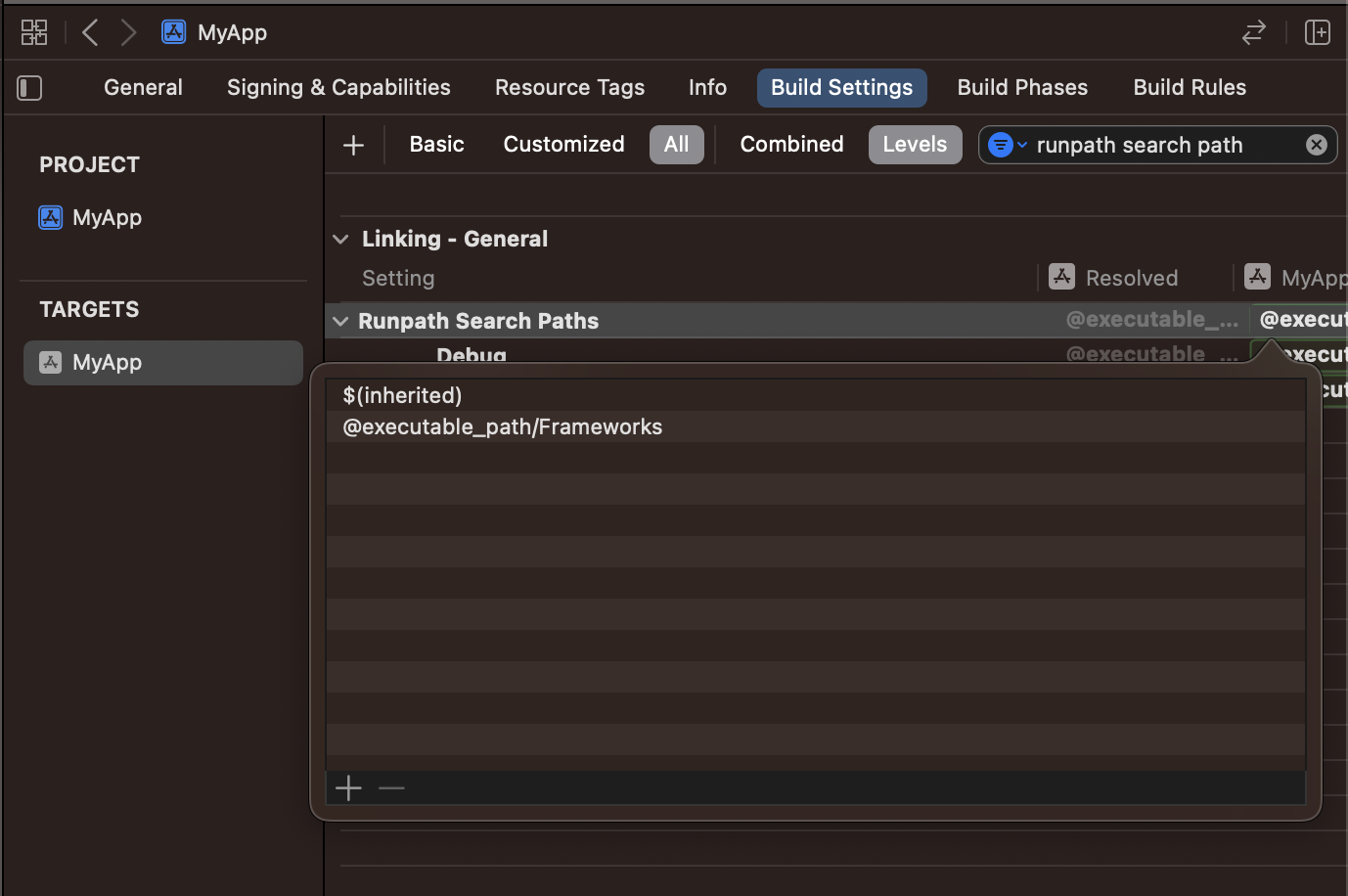Remove the selected runpath entry
Viewport: 1348px width, 896px height.
coord(391,788)
